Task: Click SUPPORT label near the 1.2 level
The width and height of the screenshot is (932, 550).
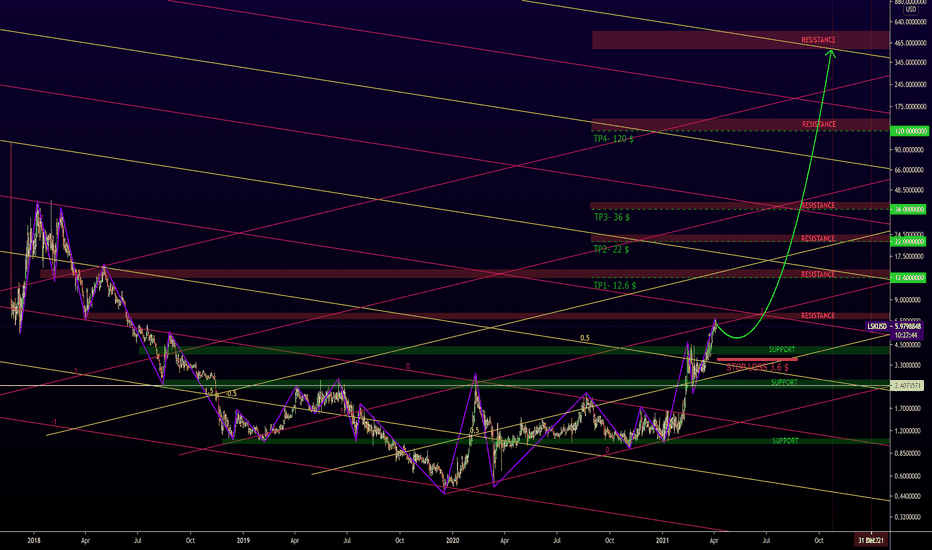Action: (x=785, y=441)
